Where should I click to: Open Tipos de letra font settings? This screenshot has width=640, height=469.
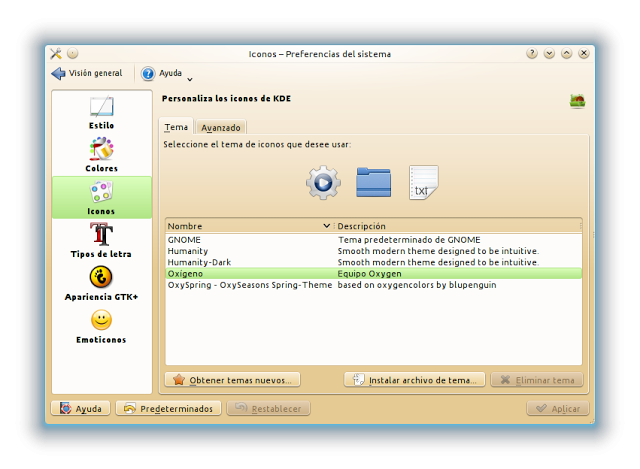[x=101, y=240]
